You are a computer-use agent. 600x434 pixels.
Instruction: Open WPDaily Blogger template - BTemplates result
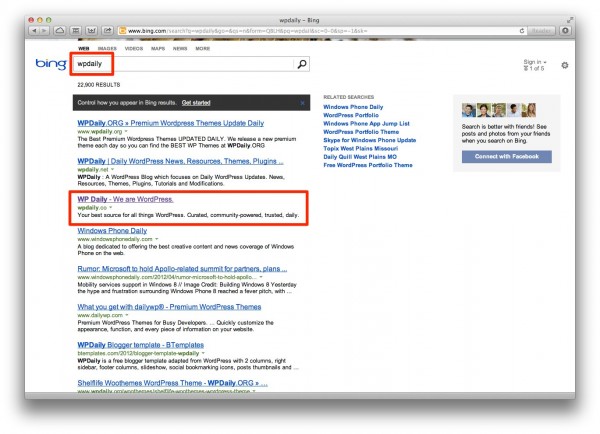(140, 345)
